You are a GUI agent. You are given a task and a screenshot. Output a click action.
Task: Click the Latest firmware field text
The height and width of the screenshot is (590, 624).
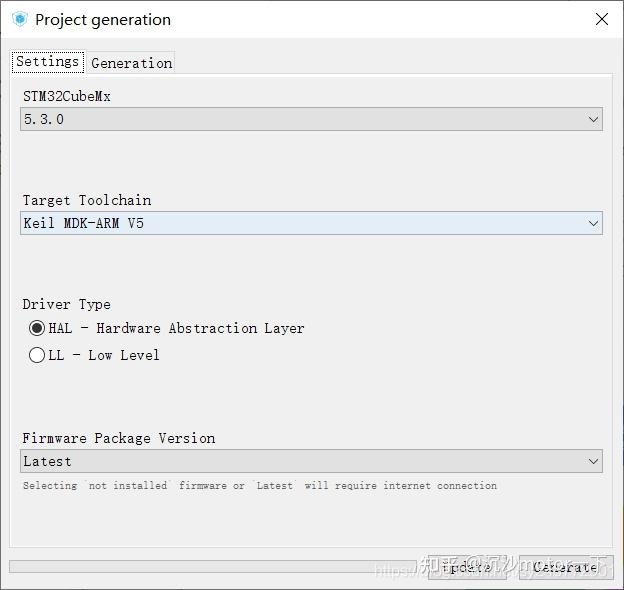pos(48,461)
